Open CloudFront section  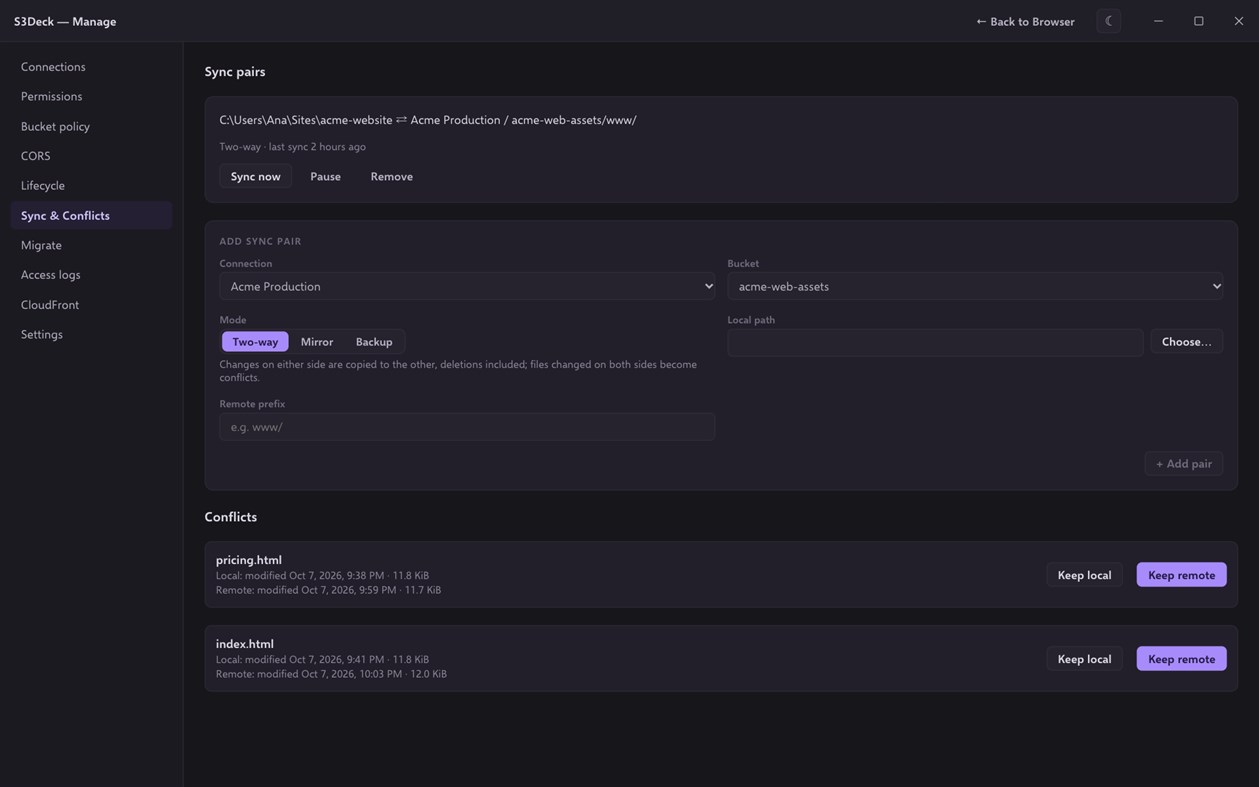point(91,304)
